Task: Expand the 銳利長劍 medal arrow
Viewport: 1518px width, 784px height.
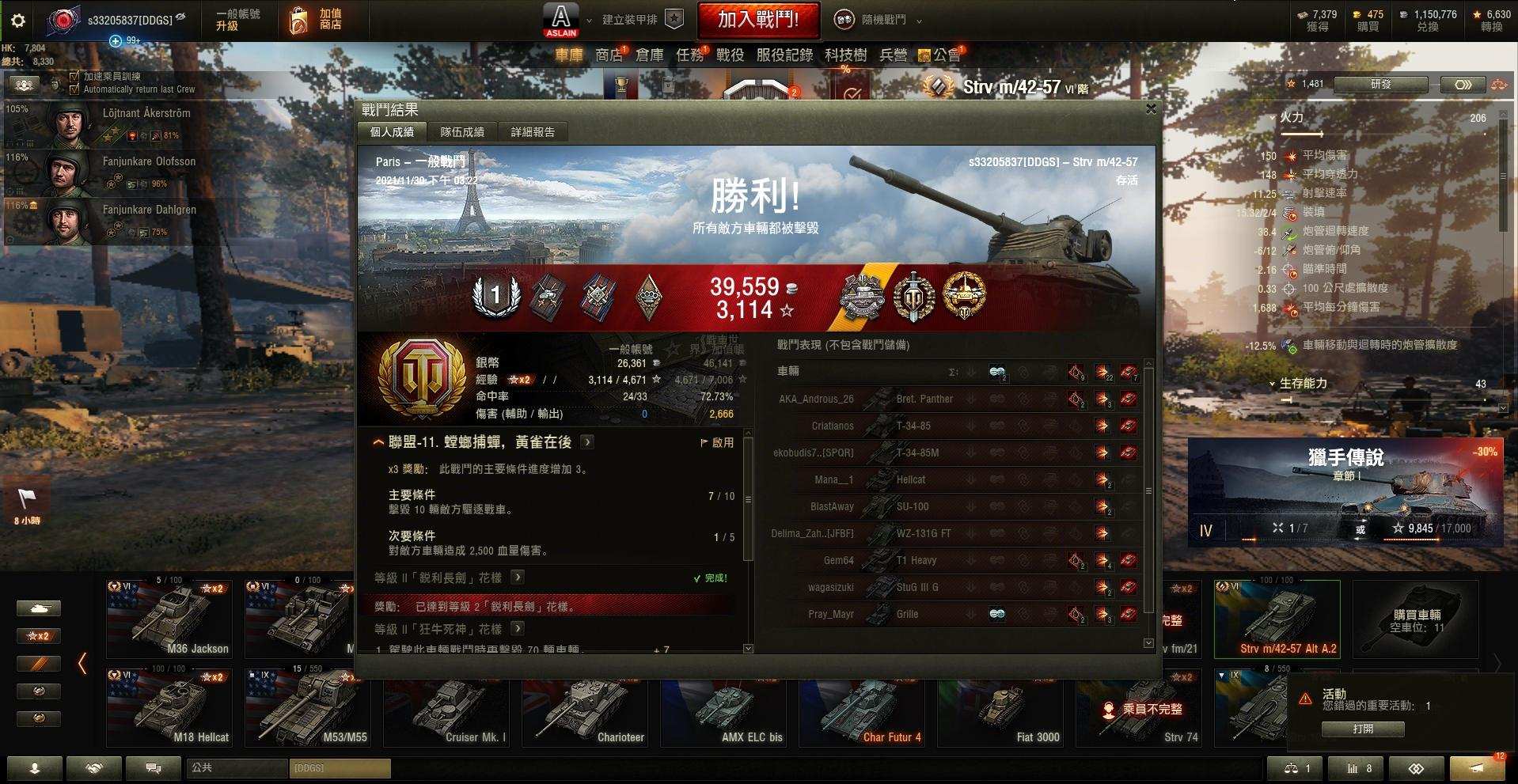Action: (x=518, y=578)
